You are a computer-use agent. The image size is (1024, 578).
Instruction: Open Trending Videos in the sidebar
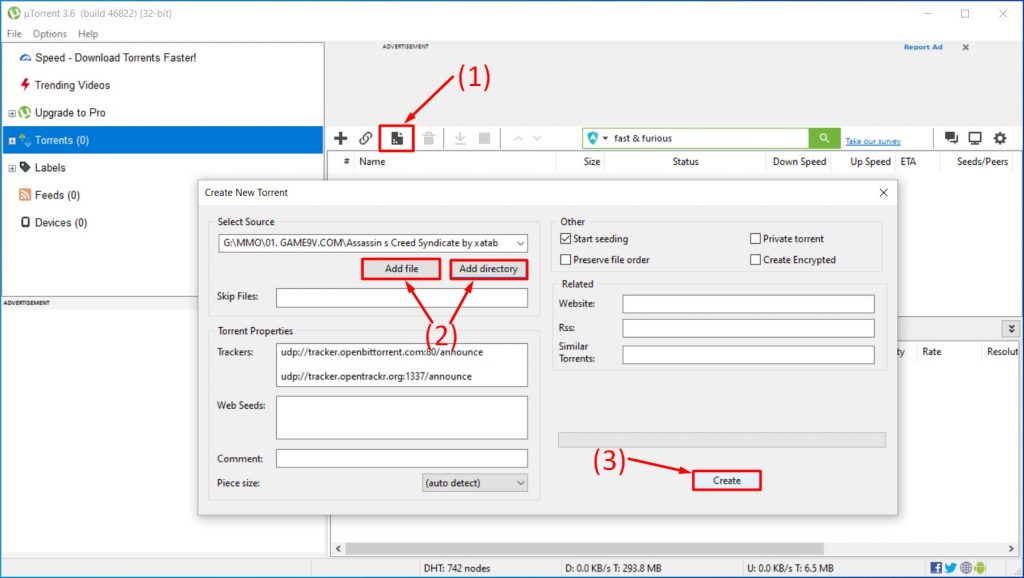[72, 85]
